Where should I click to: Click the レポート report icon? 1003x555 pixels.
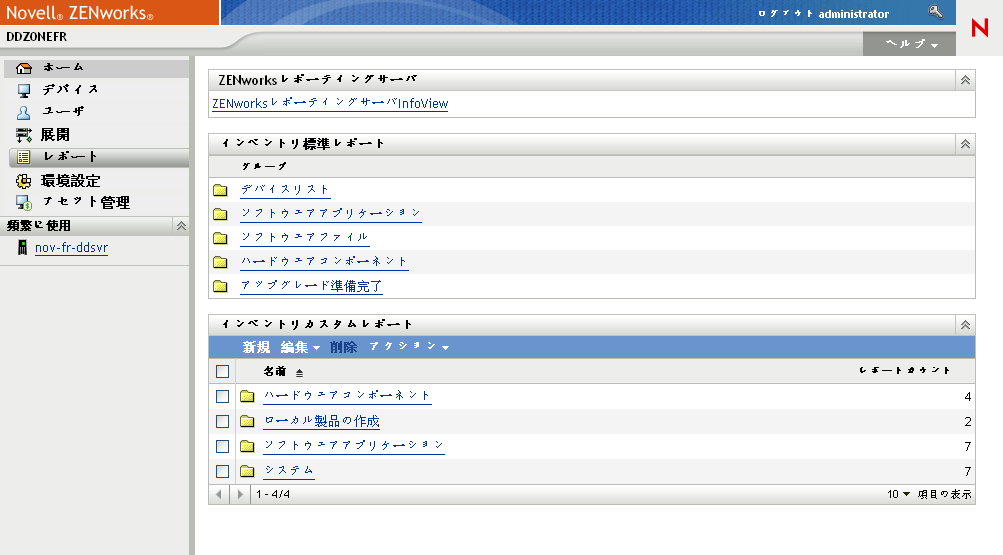click(x=24, y=157)
